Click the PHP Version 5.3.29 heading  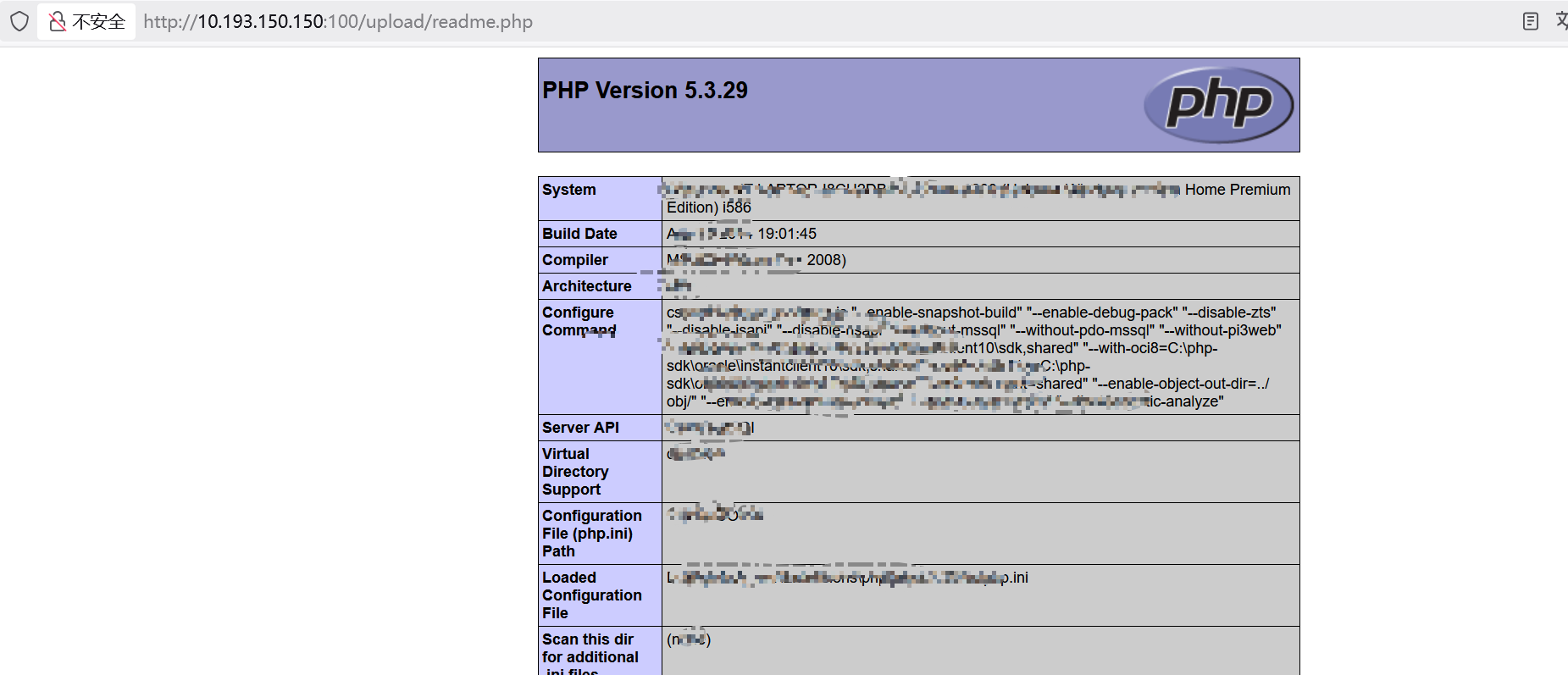pos(645,91)
